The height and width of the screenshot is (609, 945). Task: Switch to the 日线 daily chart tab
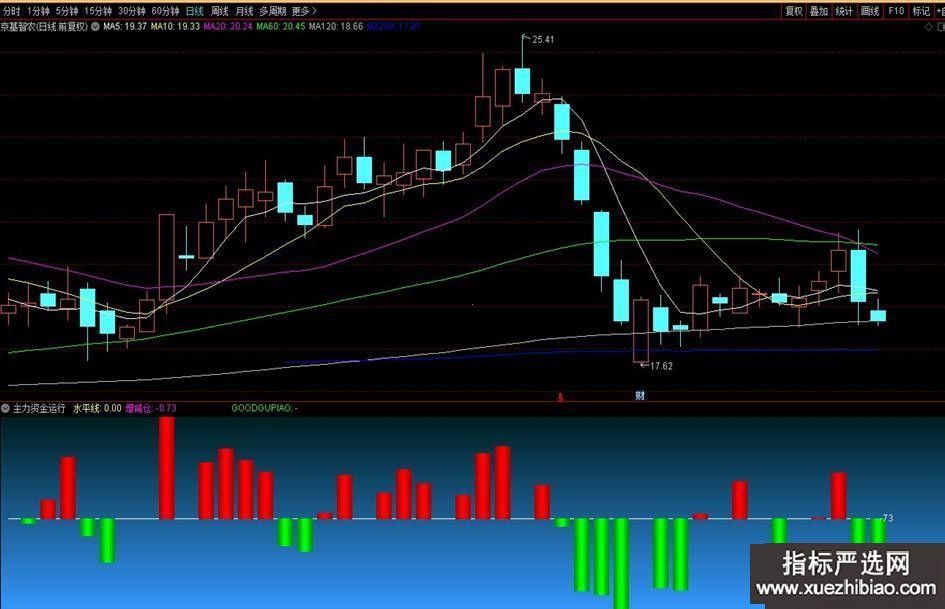pyautogui.click(x=195, y=11)
